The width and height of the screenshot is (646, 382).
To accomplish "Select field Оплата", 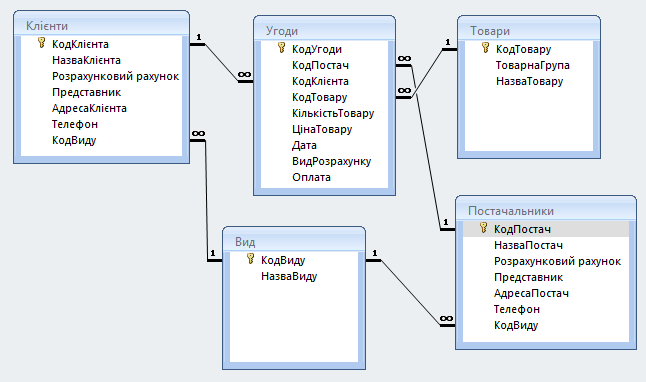I will tap(311, 177).
